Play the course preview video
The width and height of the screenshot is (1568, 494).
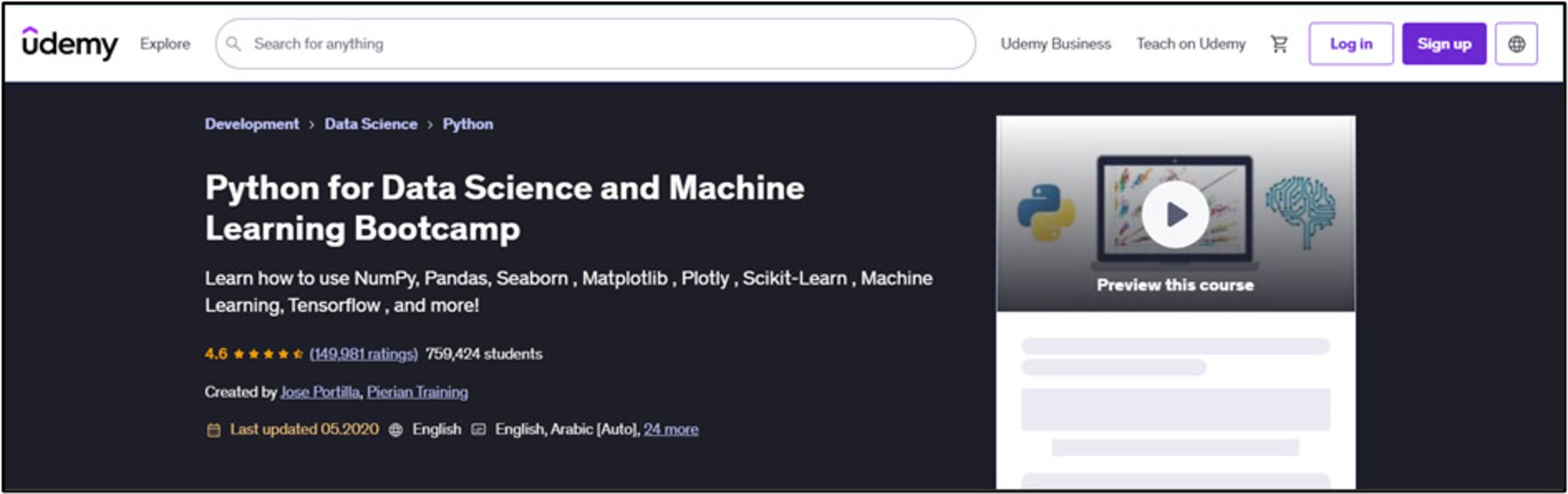pos(1174,214)
